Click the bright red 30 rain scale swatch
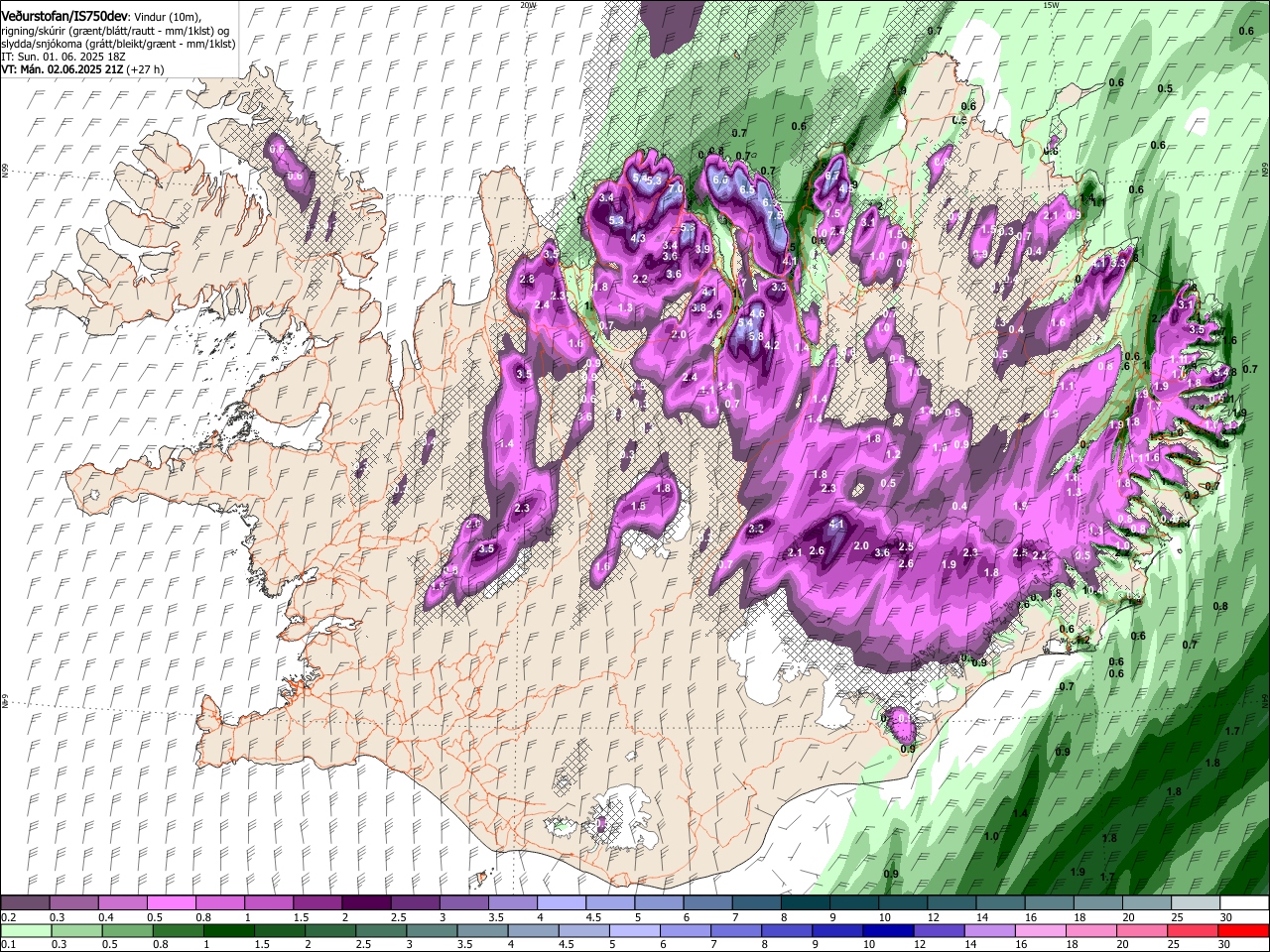1270x952 pixels. pos(1244,931)
